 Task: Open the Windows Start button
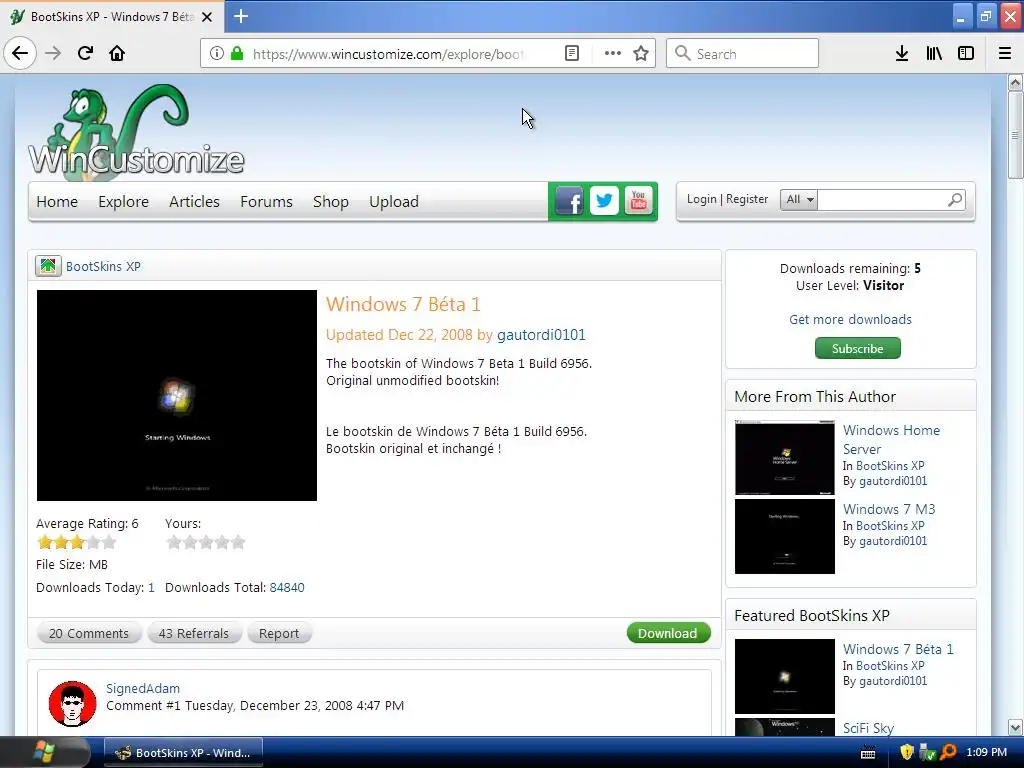[44, 752]
